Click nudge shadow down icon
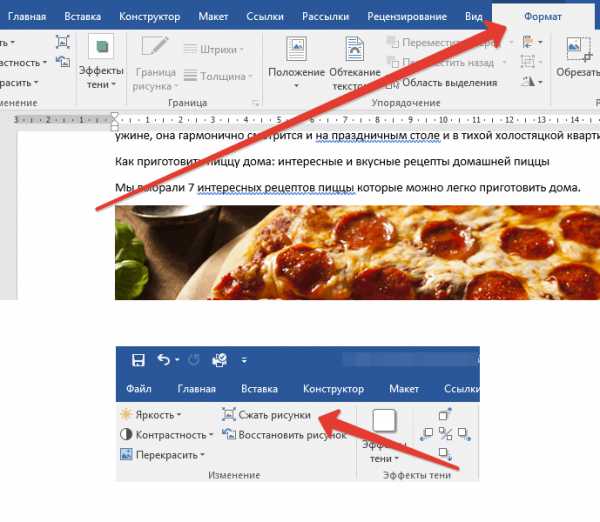Screen dimensions: 600x522 [x=445, y=454]
